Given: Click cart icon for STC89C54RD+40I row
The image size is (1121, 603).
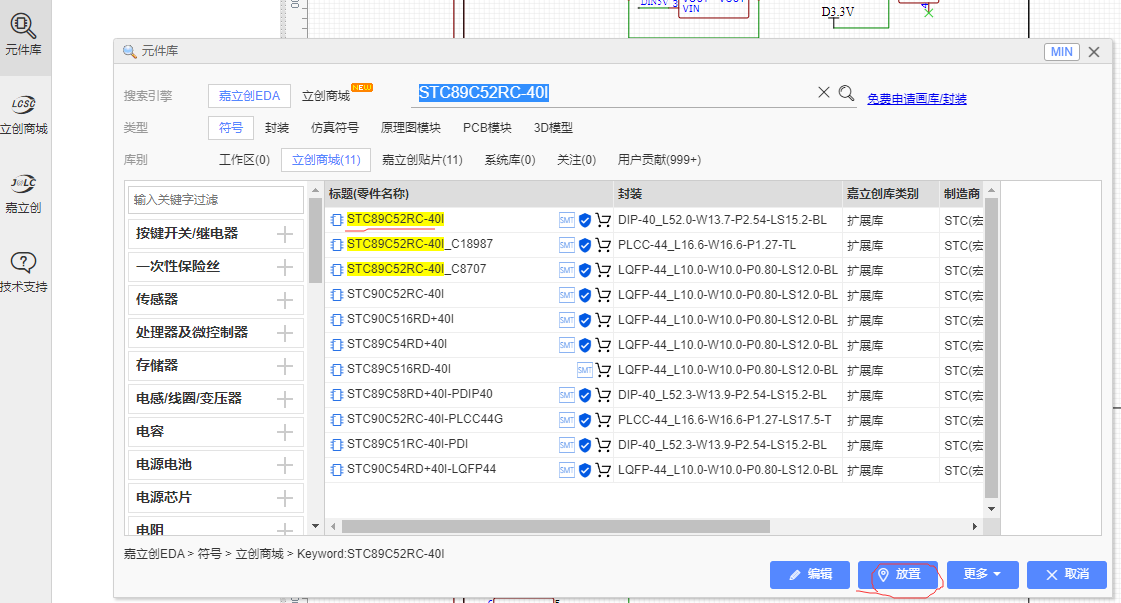Looking at the screenshot, I should (603, 345).
